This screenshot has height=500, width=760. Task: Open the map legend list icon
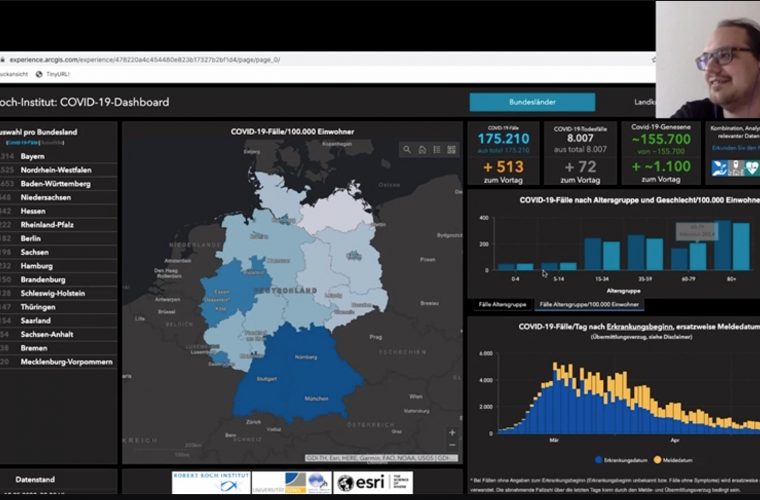tap(437, 150)
